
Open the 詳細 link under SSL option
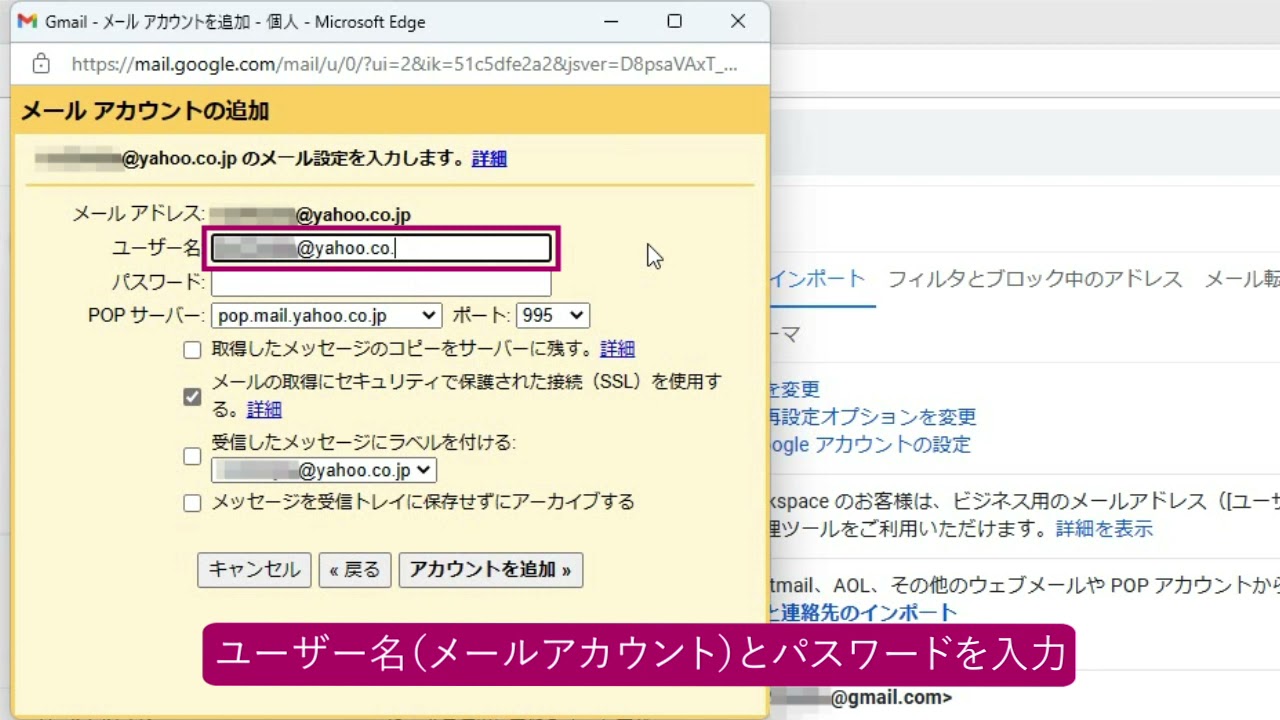pos(264,409)
